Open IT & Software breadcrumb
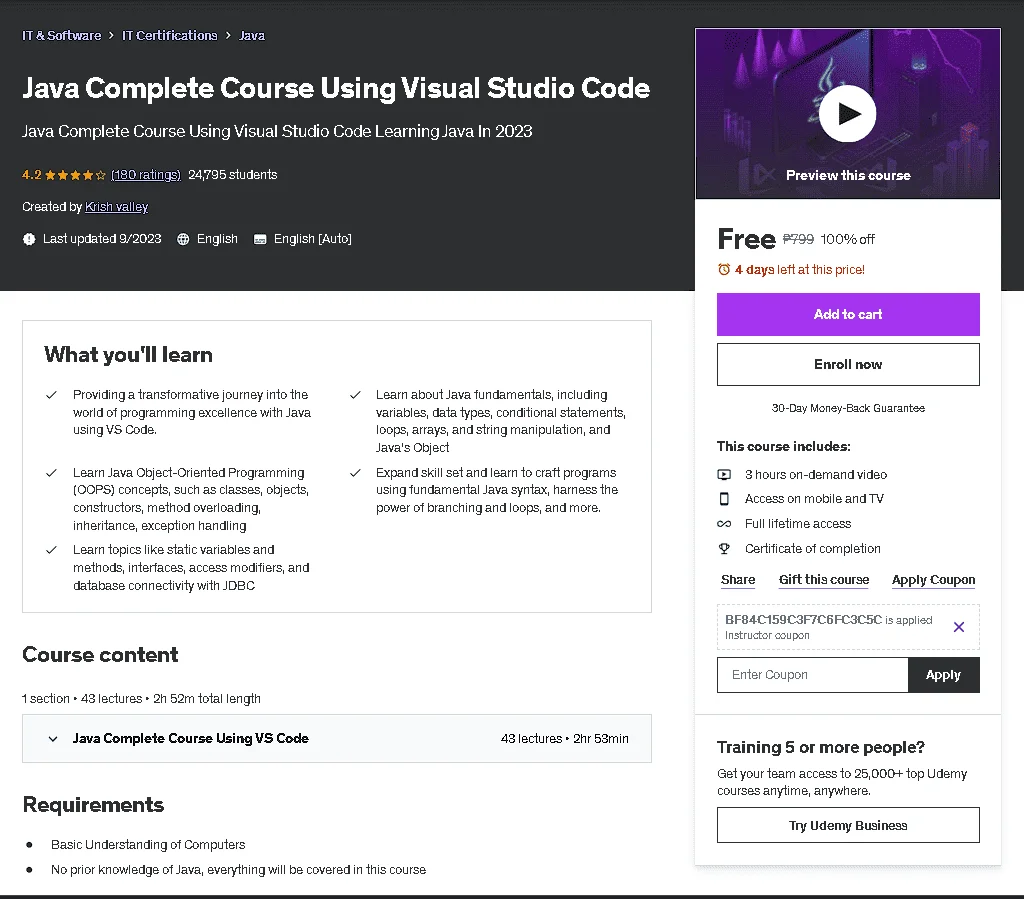Image resolution: width=1024 pixels, height=899 pixels. tap(61, 35)
